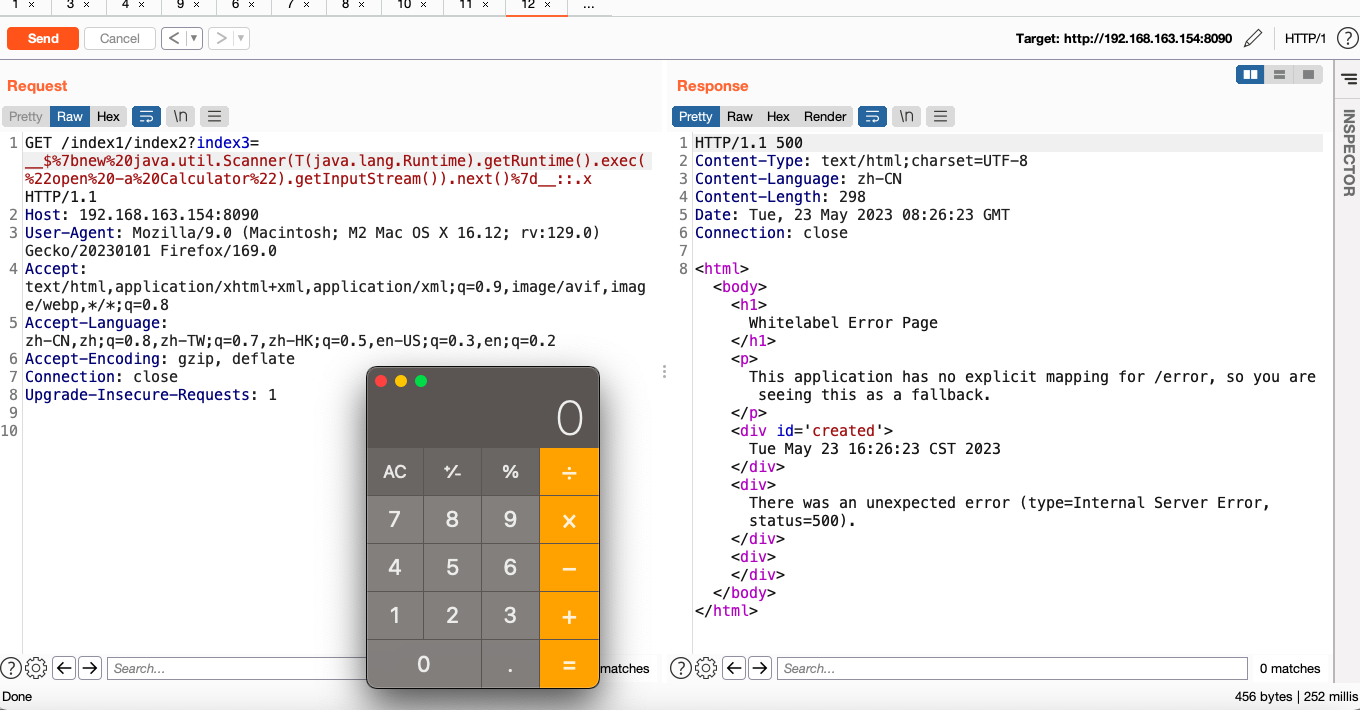
Task: Go to previous match in Response search
Action: pos(734,668)
